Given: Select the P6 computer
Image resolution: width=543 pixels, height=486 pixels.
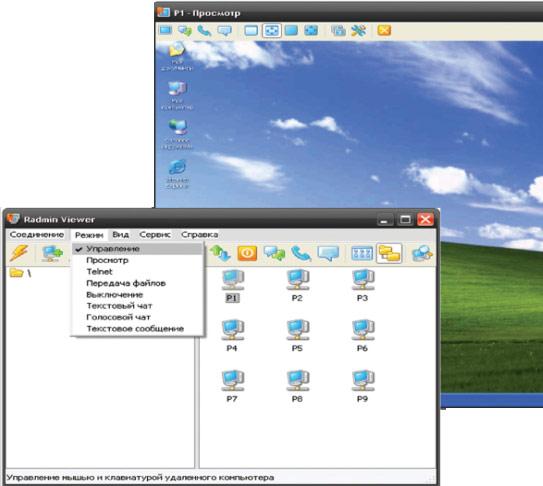Looking at the screenshot, I should pos(362,336).
